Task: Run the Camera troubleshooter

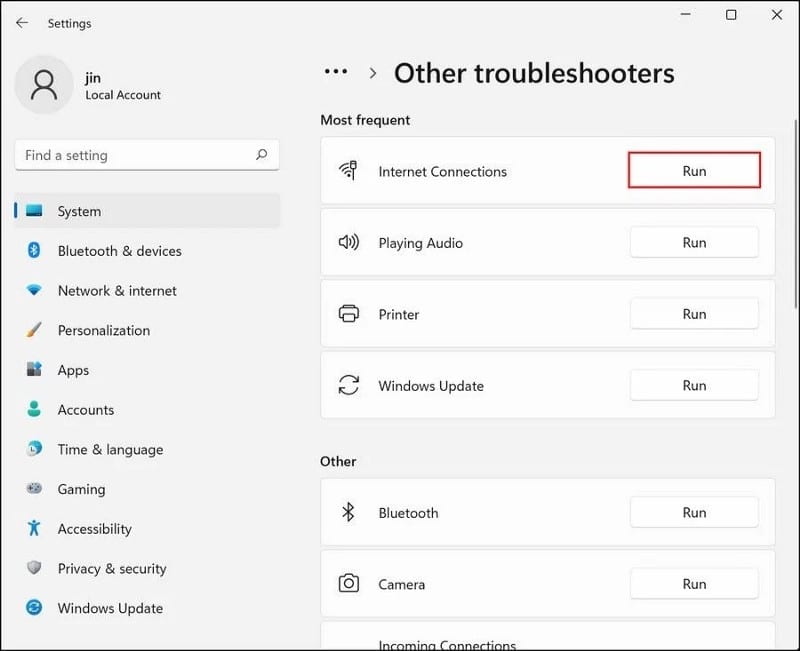Action: point(694,583)
